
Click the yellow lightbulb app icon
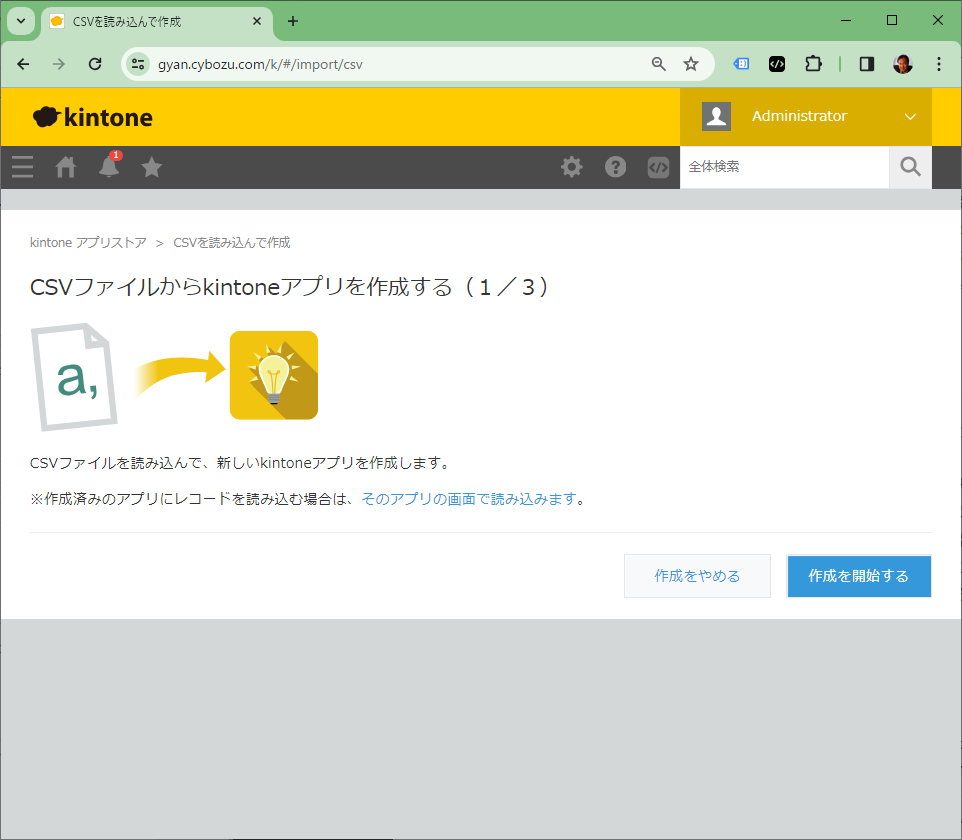(274, 376)
